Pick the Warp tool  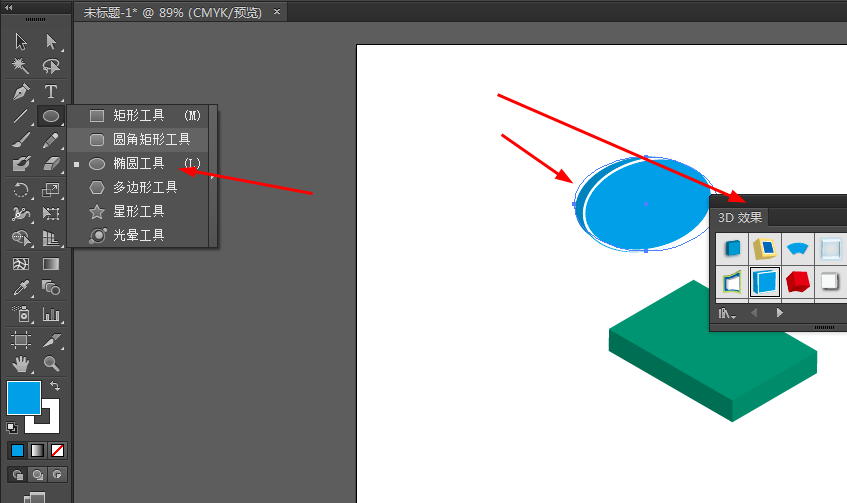coord(21,213)
